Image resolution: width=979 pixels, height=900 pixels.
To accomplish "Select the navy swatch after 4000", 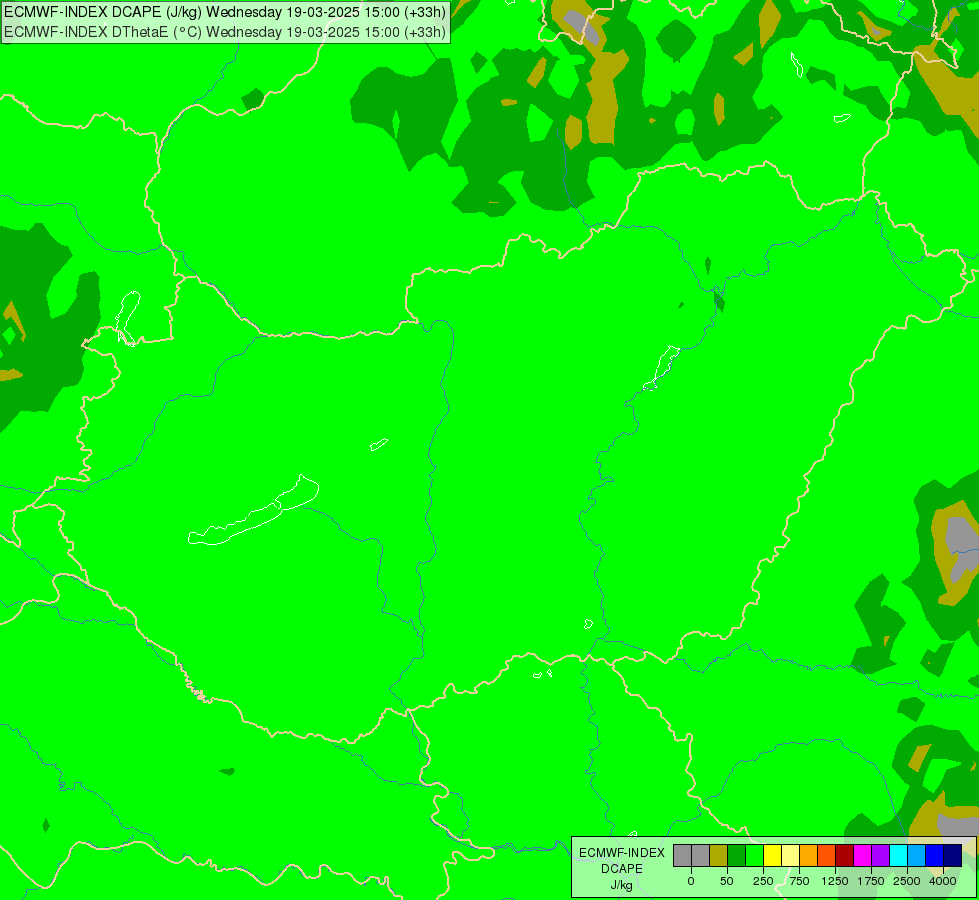I will click(953, 856).
